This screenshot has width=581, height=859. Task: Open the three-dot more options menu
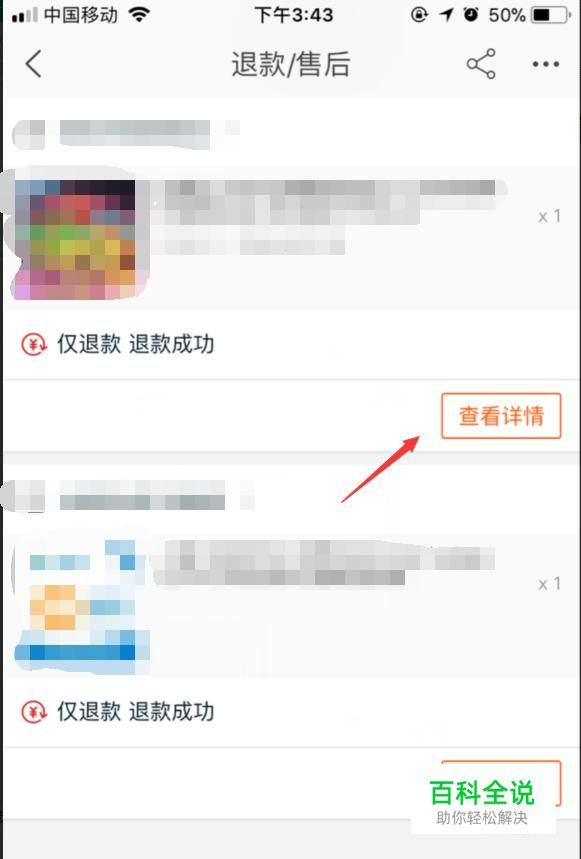coord(545,65)
